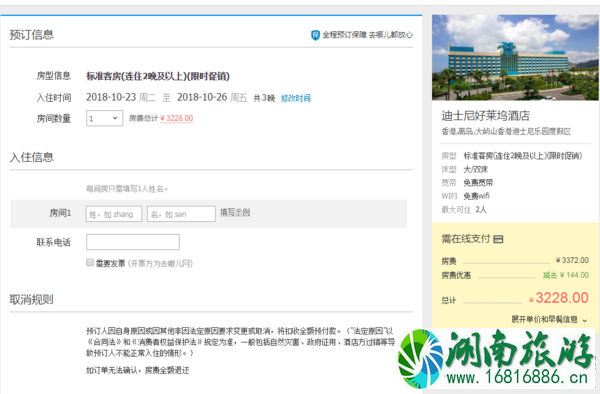Click the check-out date 2018-10-26
This screenshot has width=600, height=394.
click(202, 98)
